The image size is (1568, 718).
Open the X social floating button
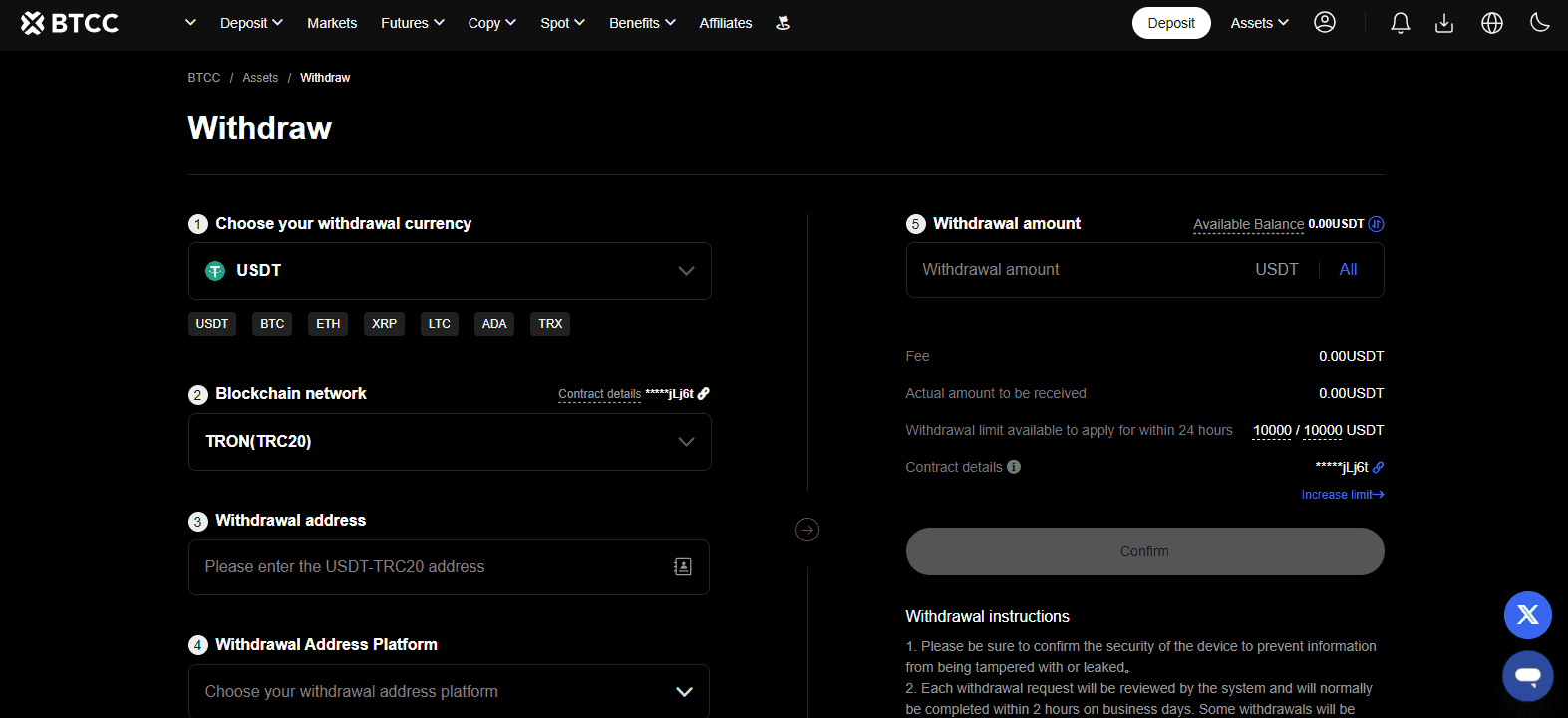click(1528, 615)
